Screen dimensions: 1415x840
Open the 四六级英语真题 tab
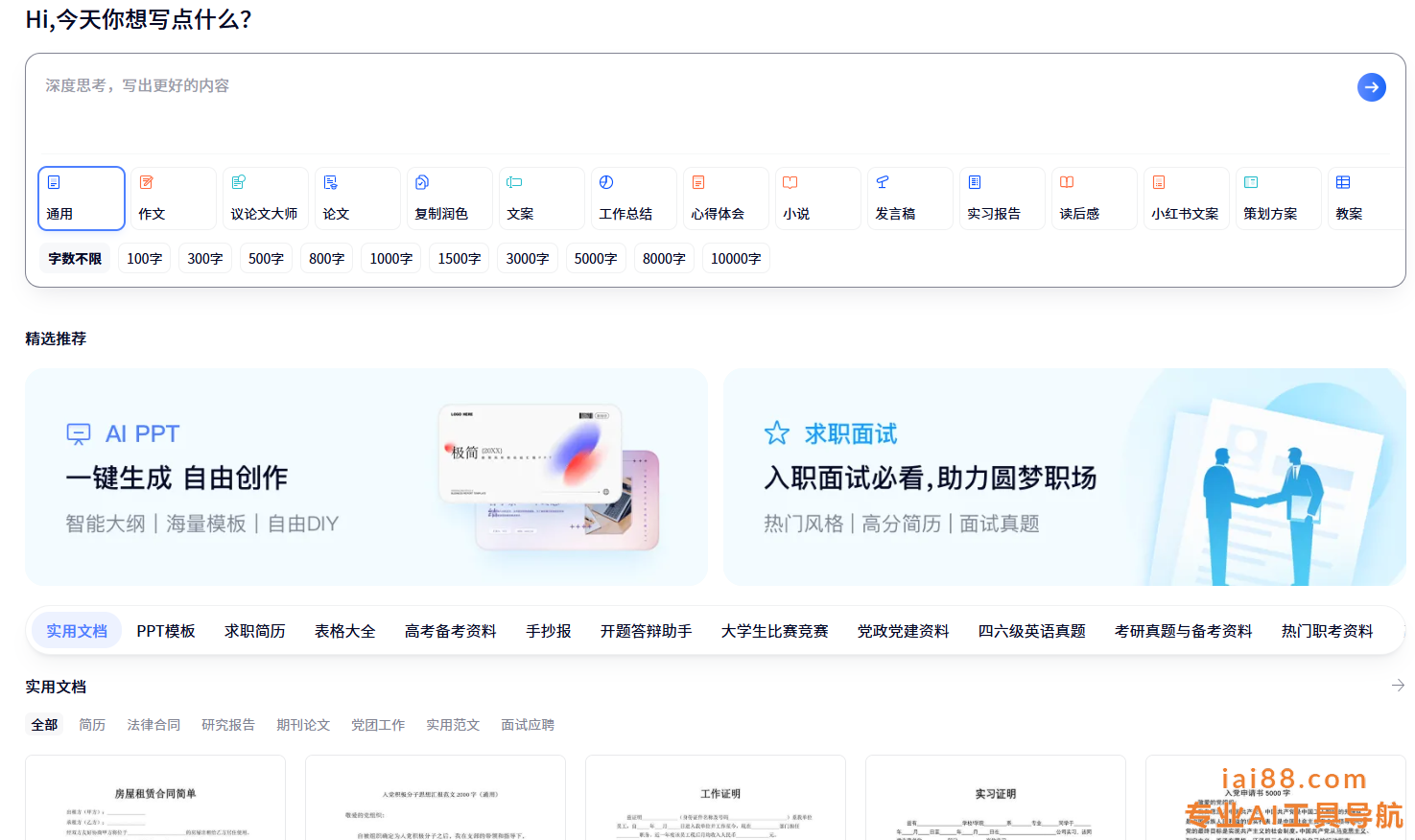(x=1032, y=631)
